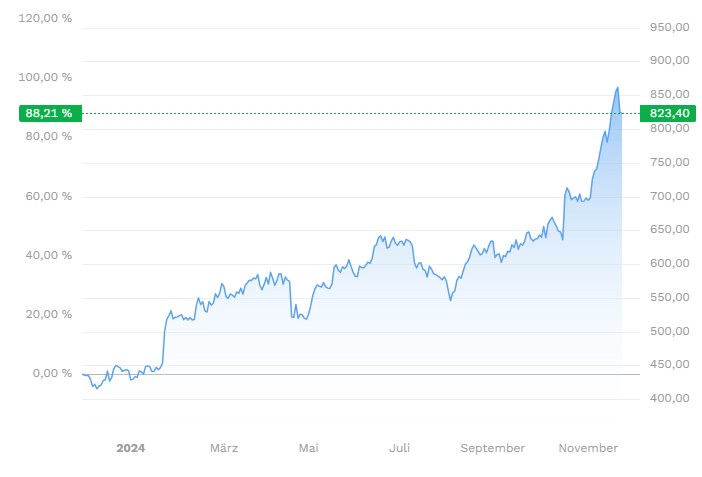Click the green 823,40 price badge
This screenshot has height=477, width=702.
668,113
